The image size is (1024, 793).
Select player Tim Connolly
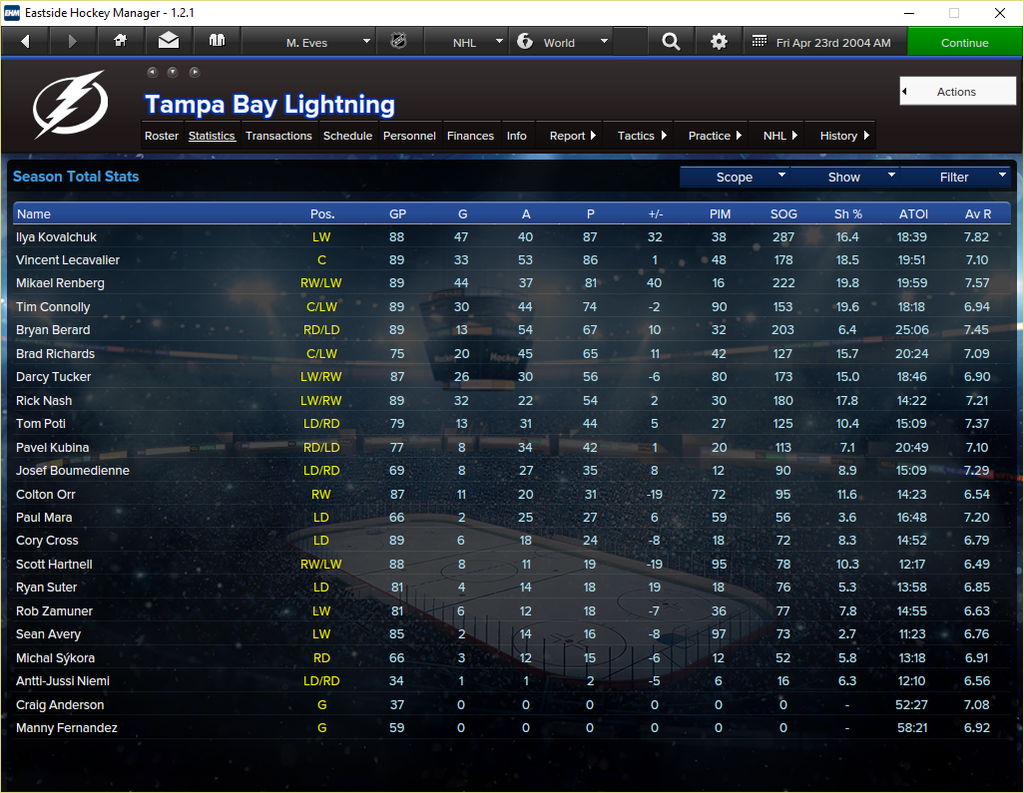coord(53,307)
